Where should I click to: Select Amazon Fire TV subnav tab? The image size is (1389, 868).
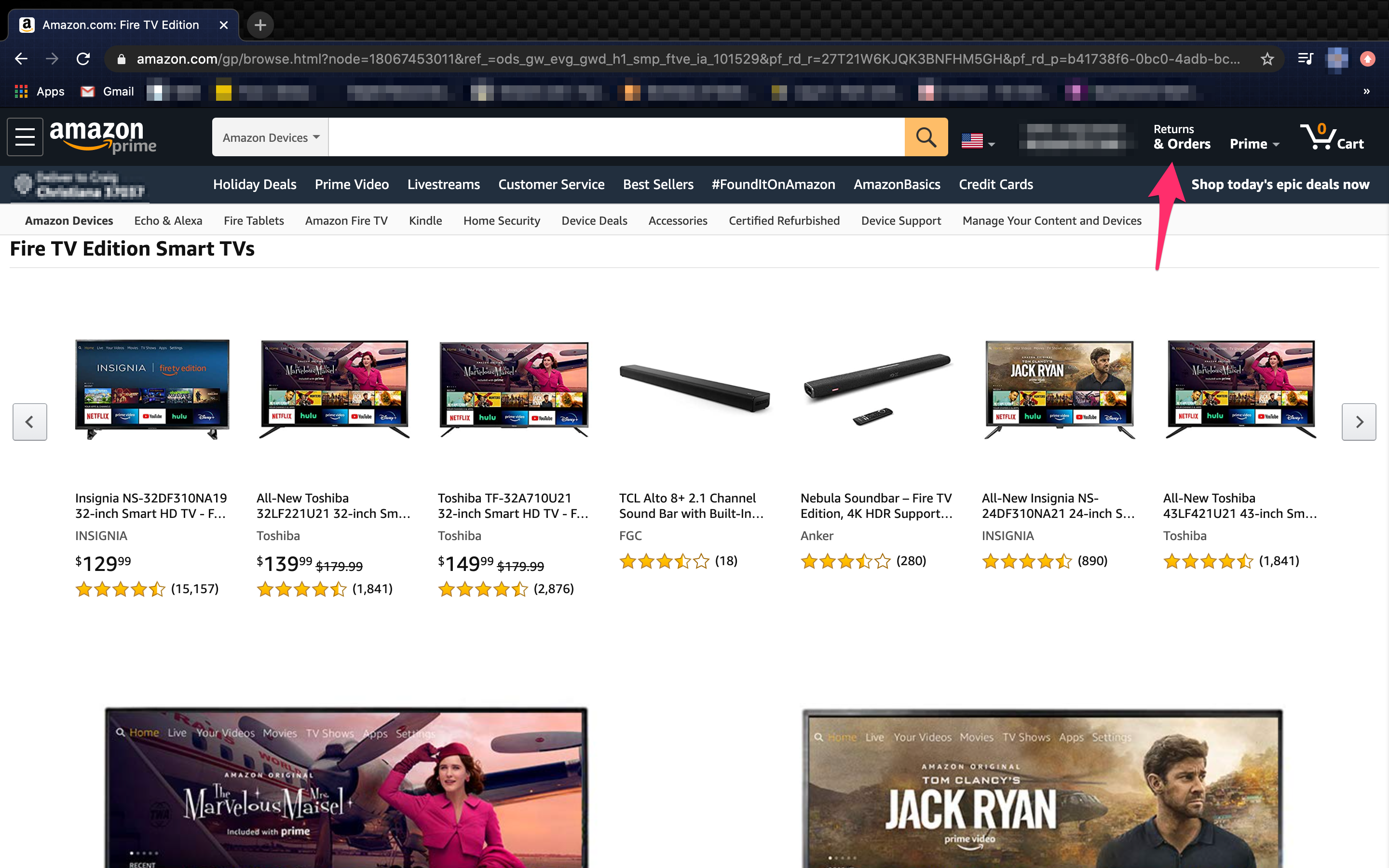pos(346,220)
